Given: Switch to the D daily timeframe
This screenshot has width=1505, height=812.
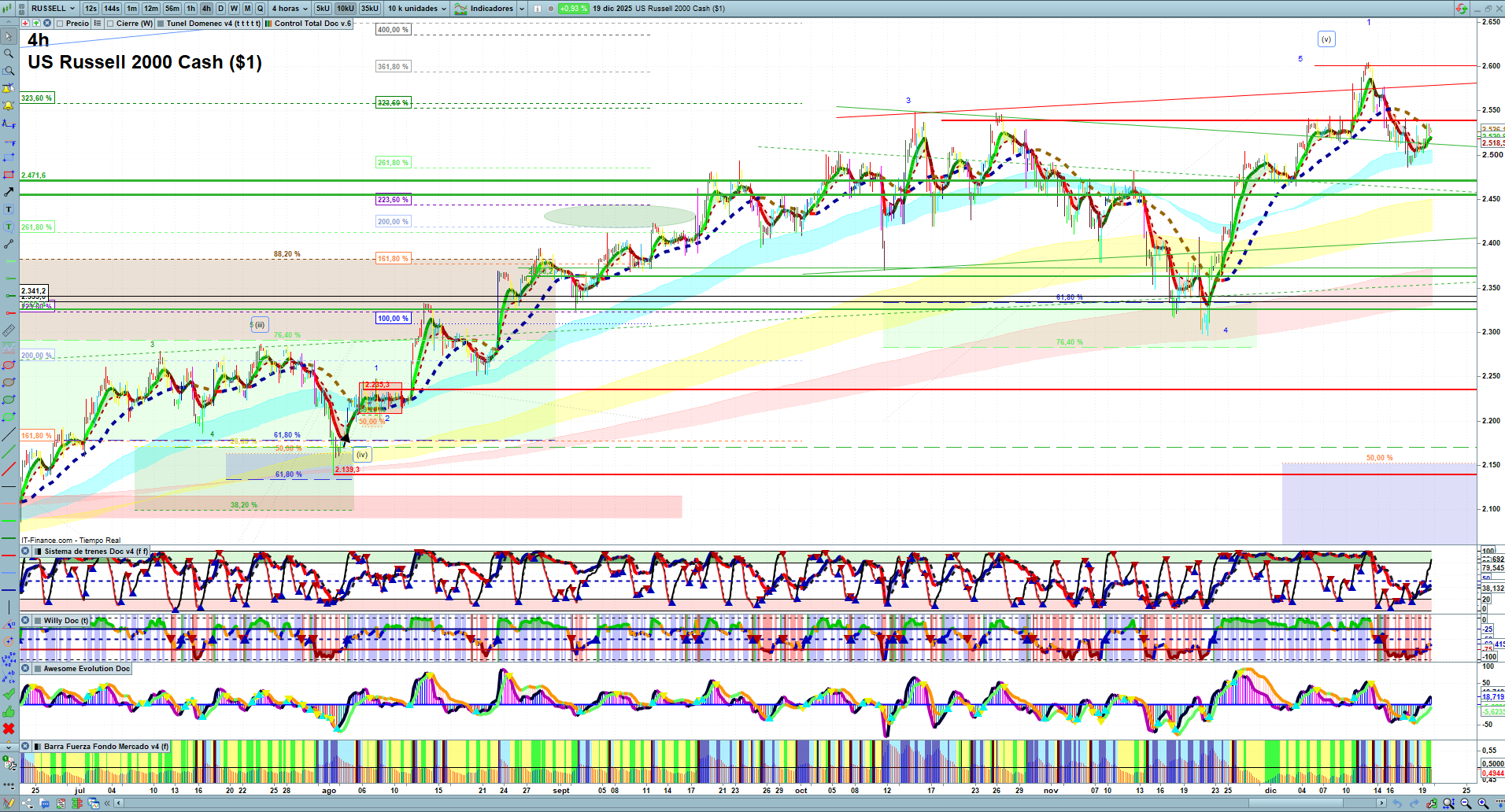Looking at the screenshot, I should (220, 9).
